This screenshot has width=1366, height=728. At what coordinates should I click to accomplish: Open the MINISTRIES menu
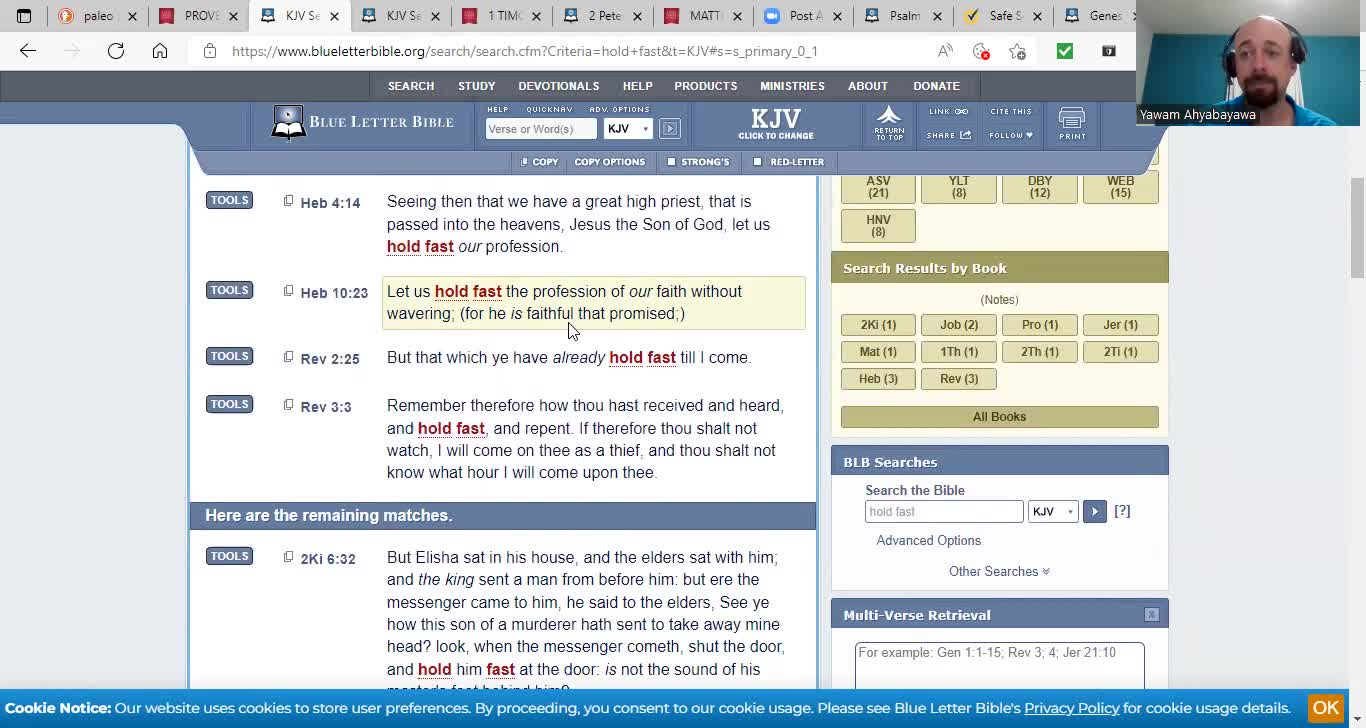[x=792, y=86]
